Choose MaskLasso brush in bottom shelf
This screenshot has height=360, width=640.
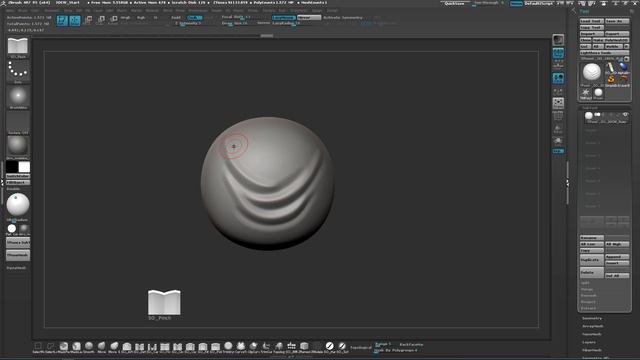[76, 347]
